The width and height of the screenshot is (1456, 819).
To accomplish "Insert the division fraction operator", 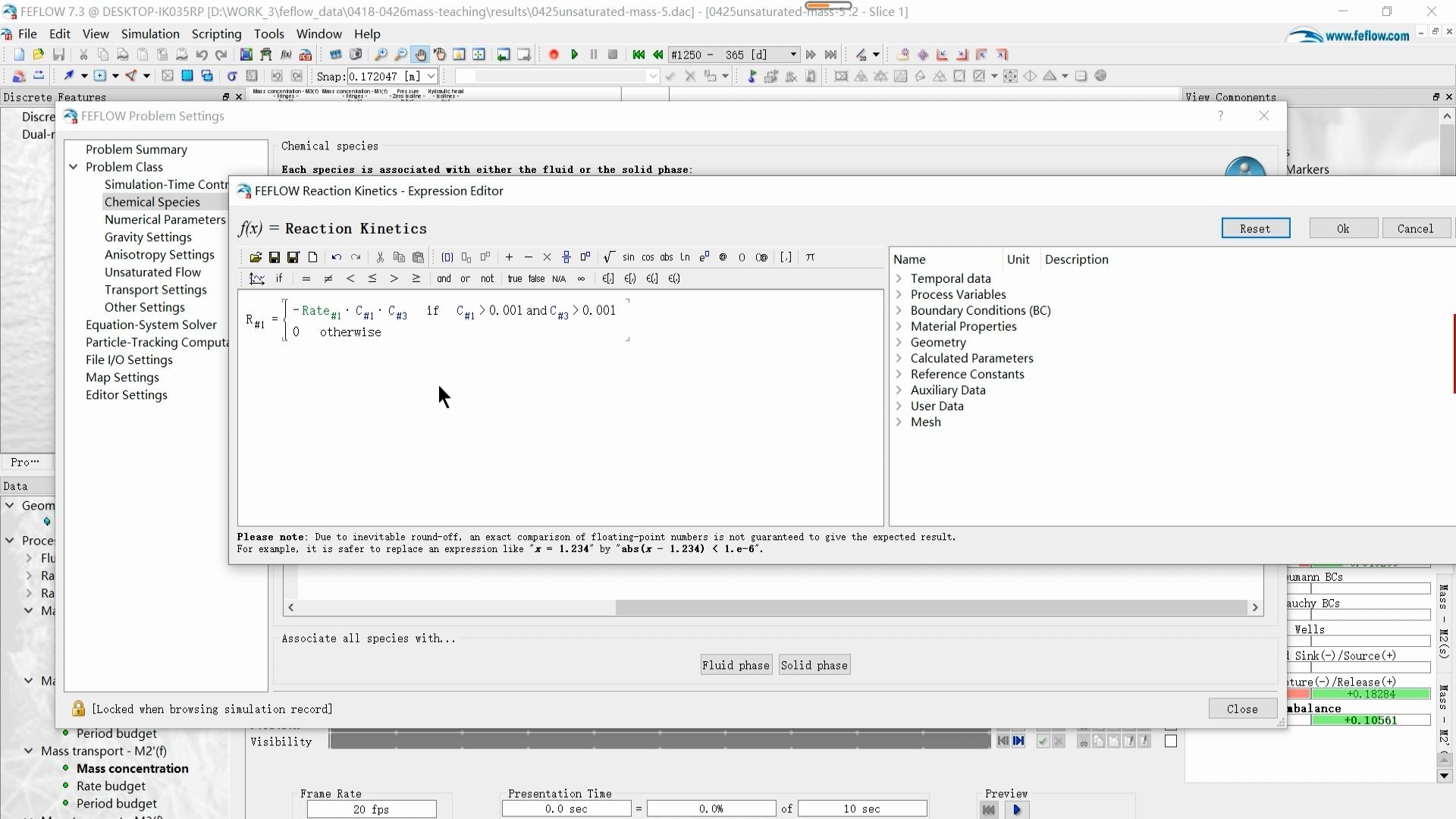I will (x=566, y=257).
